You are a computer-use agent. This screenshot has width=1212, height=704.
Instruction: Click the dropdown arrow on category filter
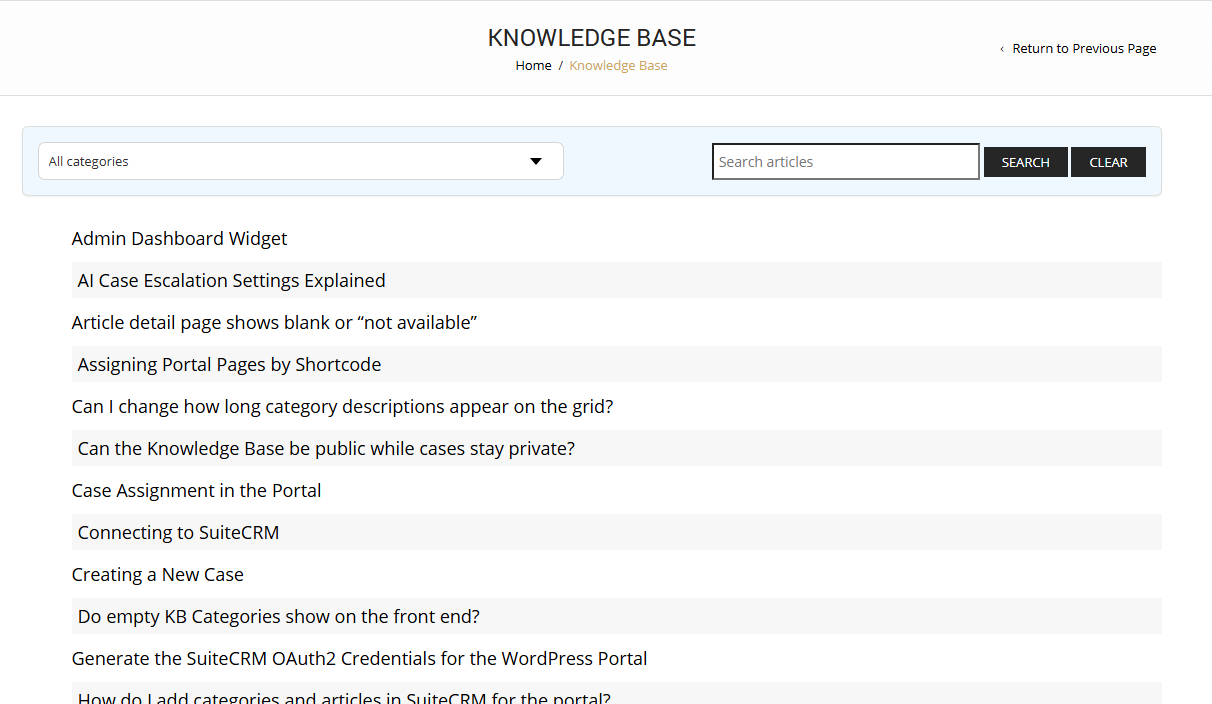(x=536, y=161)
